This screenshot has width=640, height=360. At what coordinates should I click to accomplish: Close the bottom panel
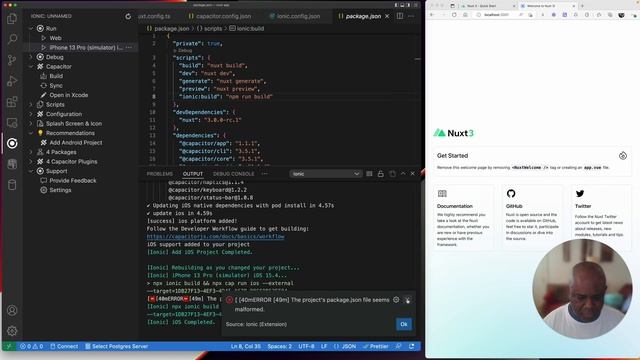pos(413,174)
